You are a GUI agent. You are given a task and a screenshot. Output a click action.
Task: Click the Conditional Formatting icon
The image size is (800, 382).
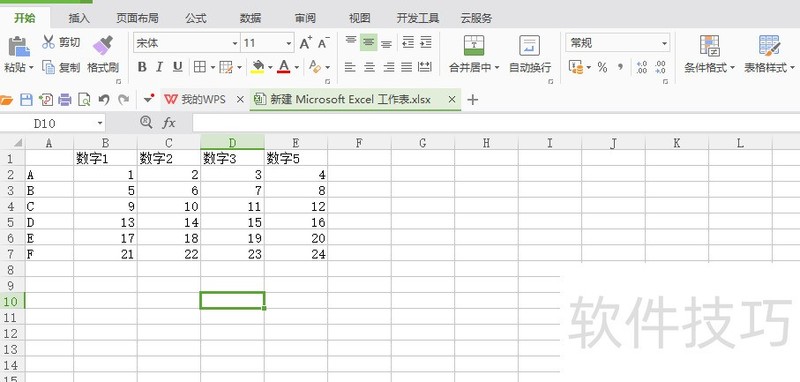[x=709, y=45]
